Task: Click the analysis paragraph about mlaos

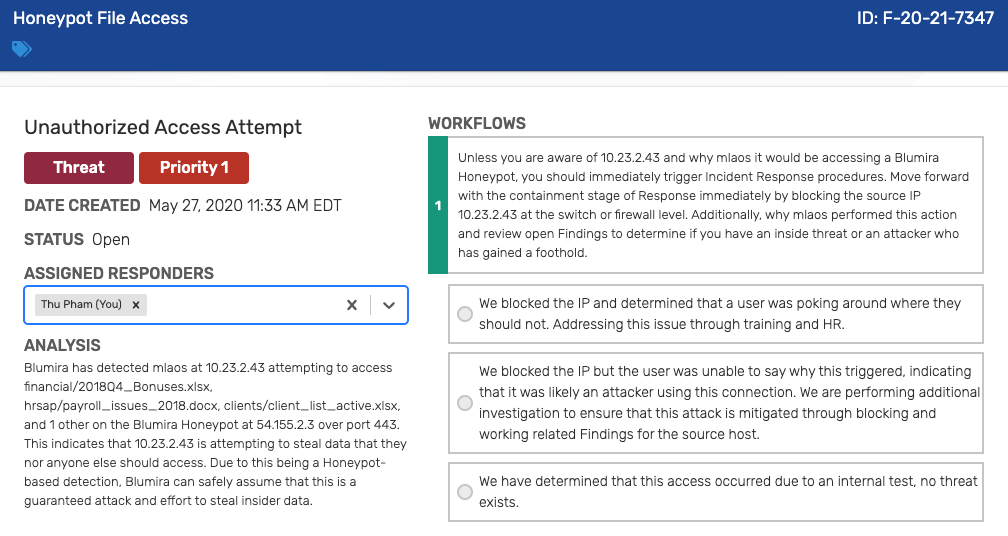Action: tap(215, 434)
